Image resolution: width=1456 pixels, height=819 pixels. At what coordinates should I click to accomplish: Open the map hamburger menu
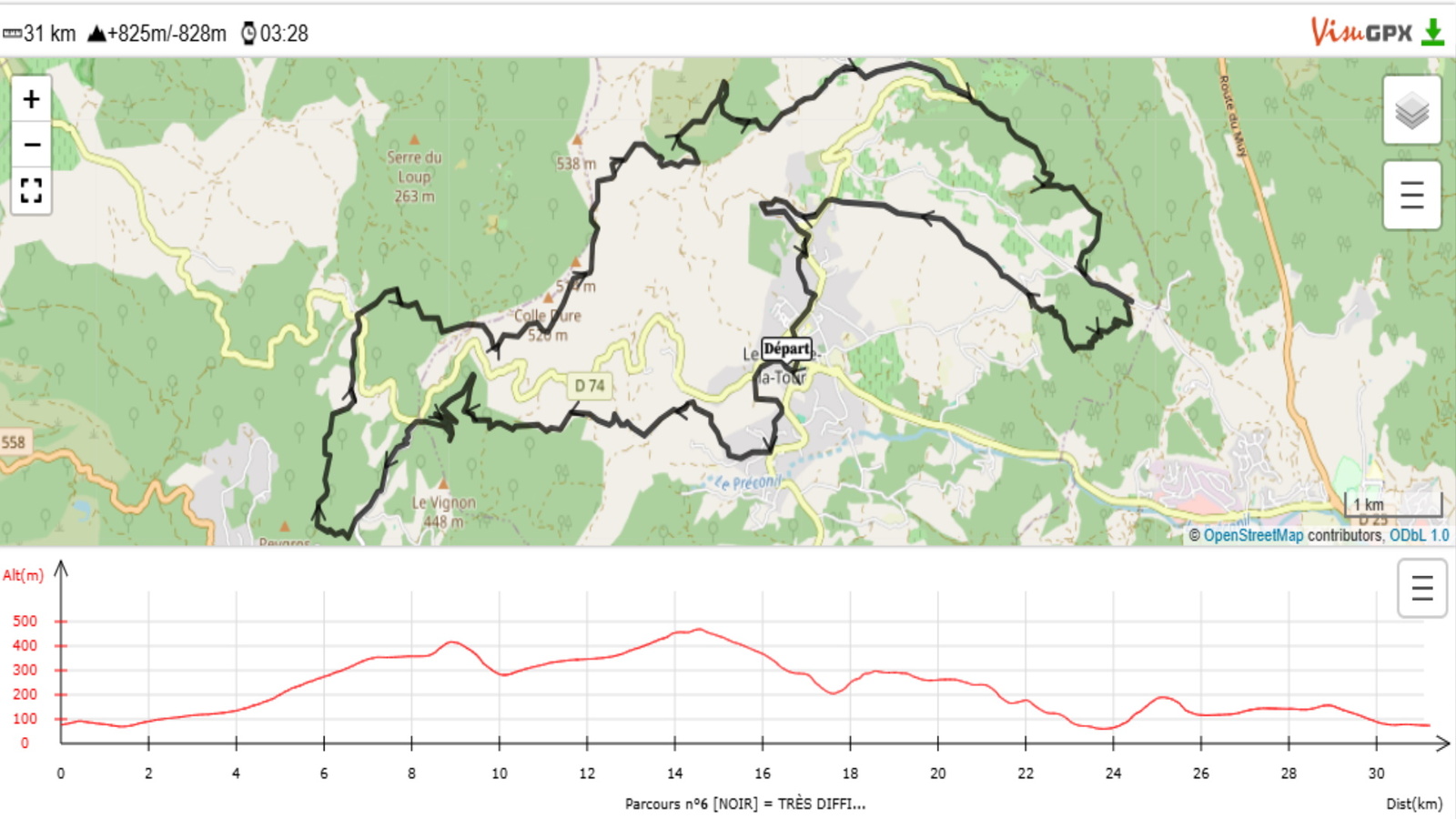tap(1411, 195)
